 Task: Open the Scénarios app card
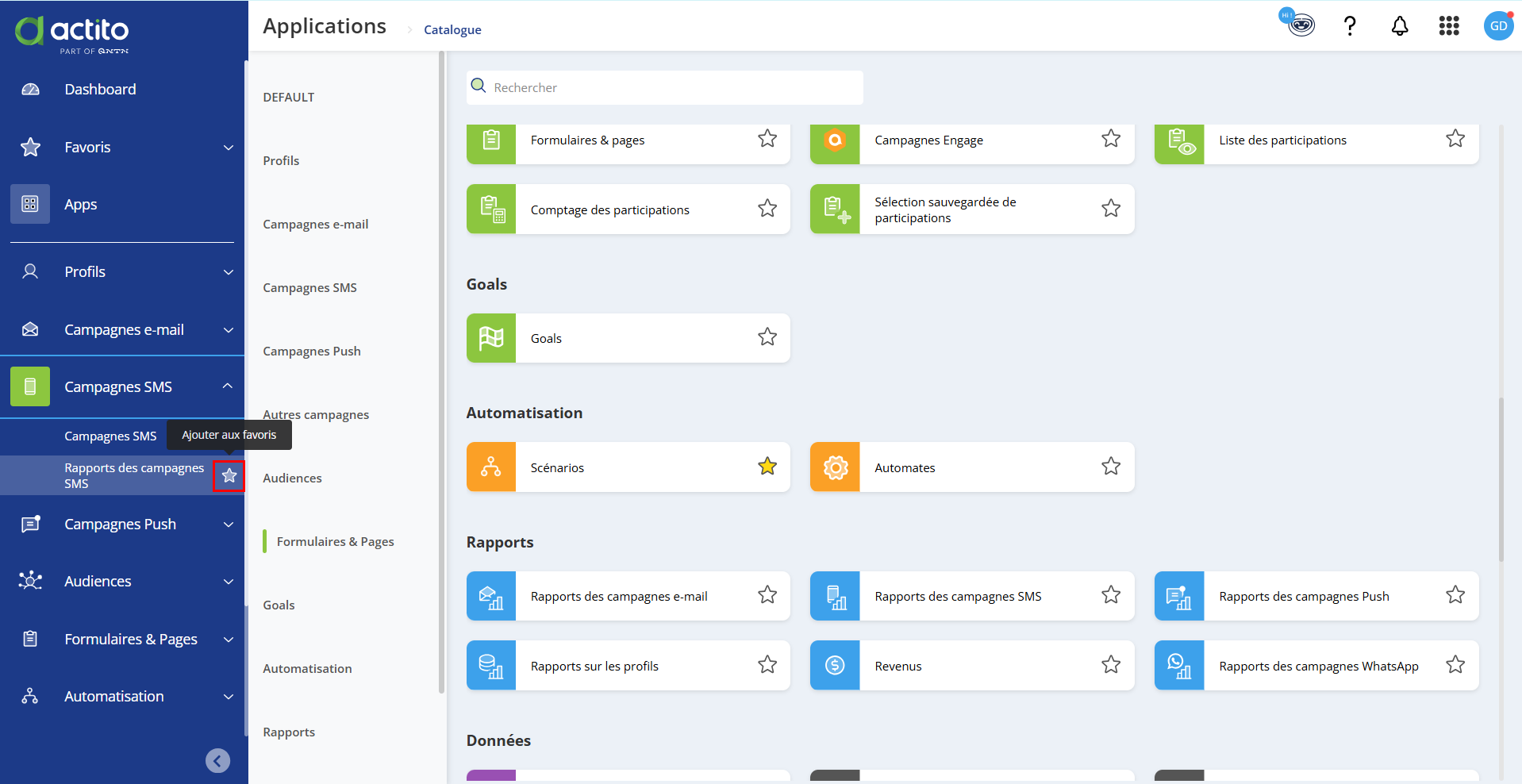(x=628, y=467)
